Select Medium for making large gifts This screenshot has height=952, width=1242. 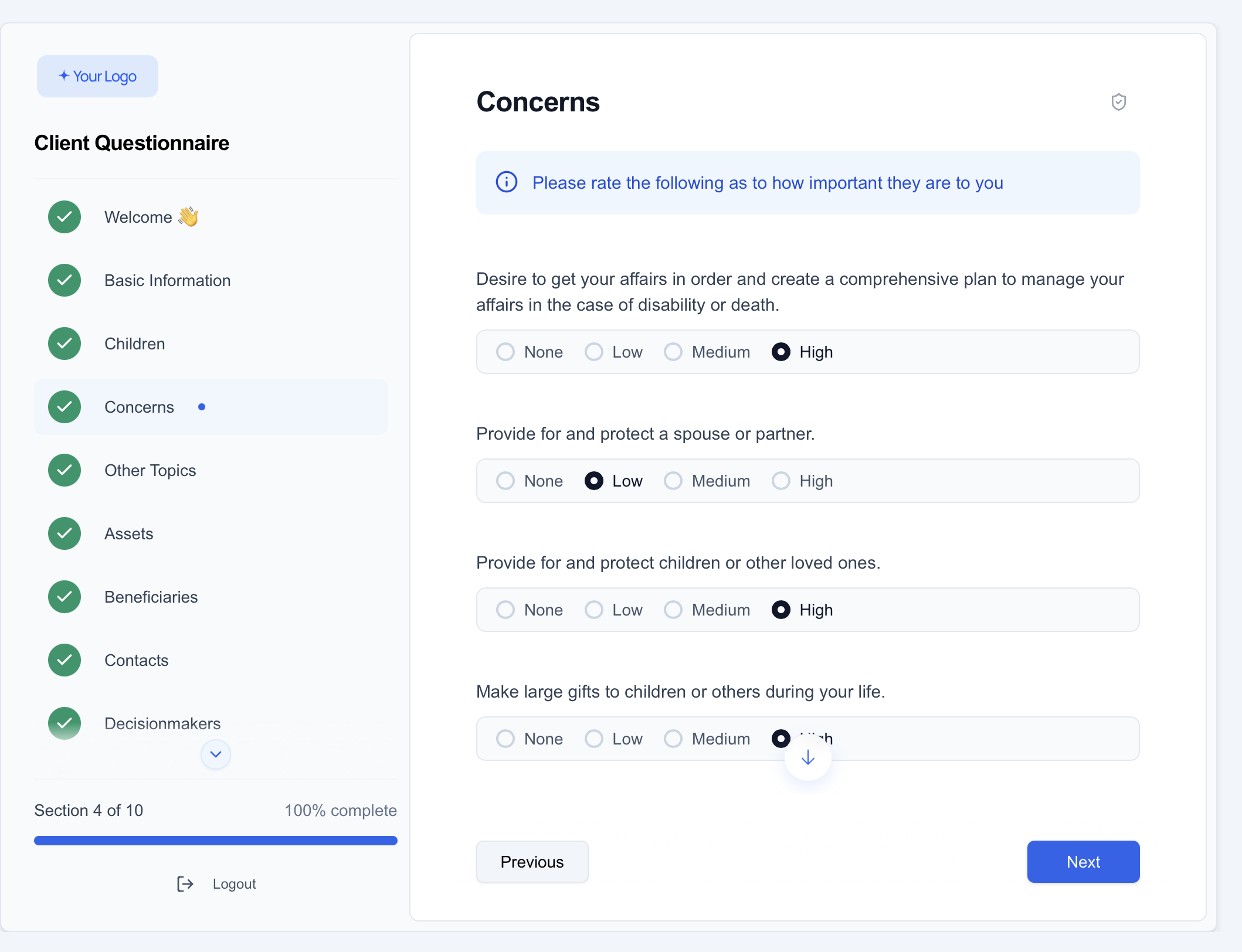click(673, 739)
